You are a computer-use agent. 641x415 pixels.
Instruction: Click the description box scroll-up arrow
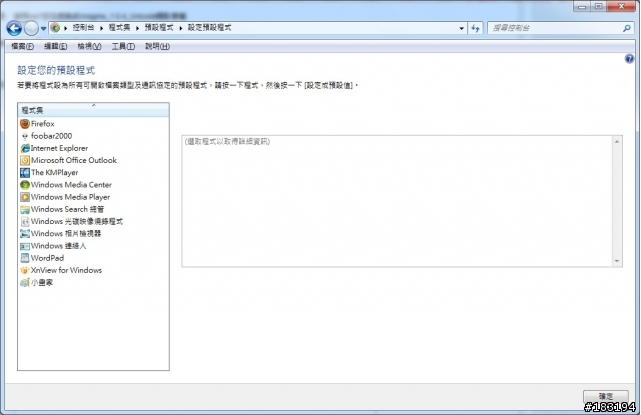click(617, 141)
